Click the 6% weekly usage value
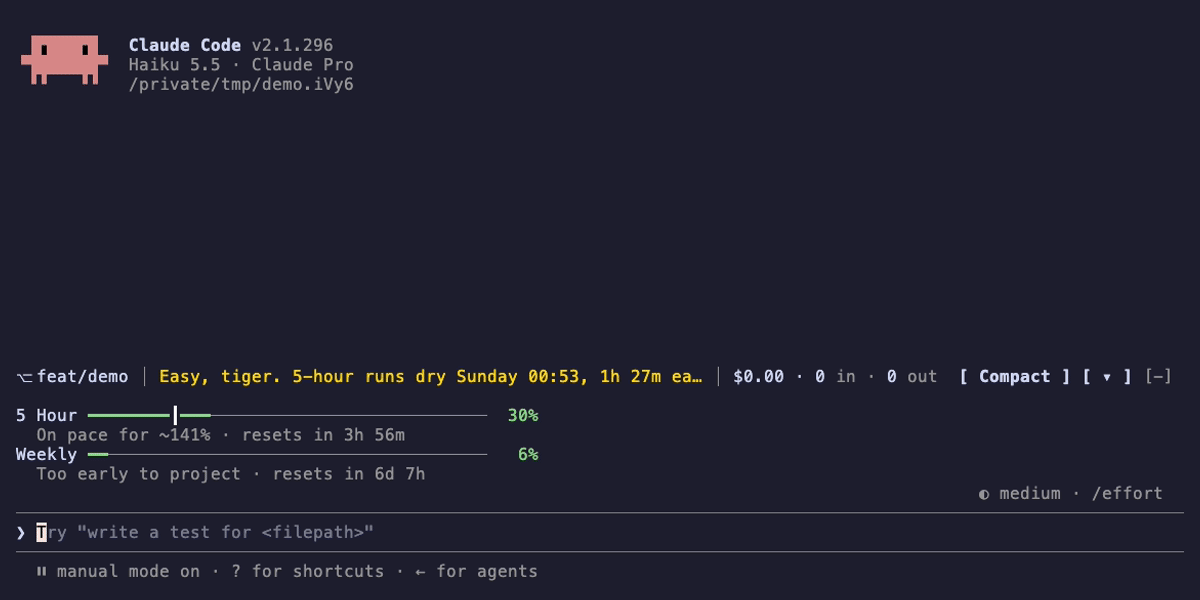1200x600 pixels. 528,454
